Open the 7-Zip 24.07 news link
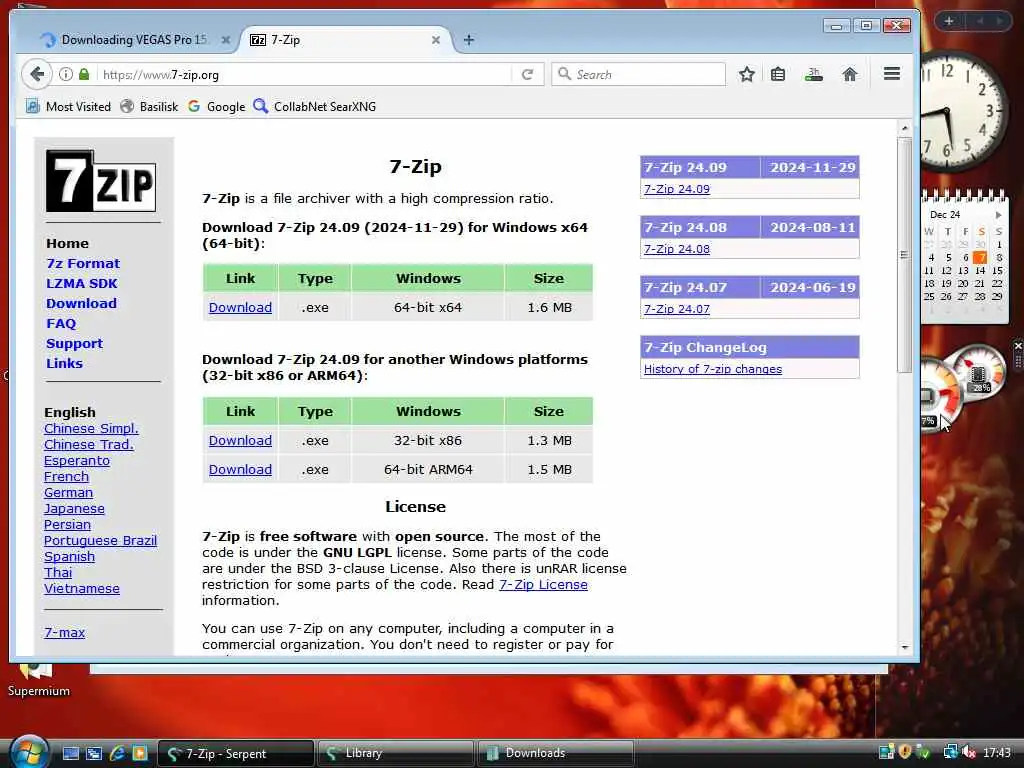The width and height of the screenshot is (1024, 768). point(677,309)
